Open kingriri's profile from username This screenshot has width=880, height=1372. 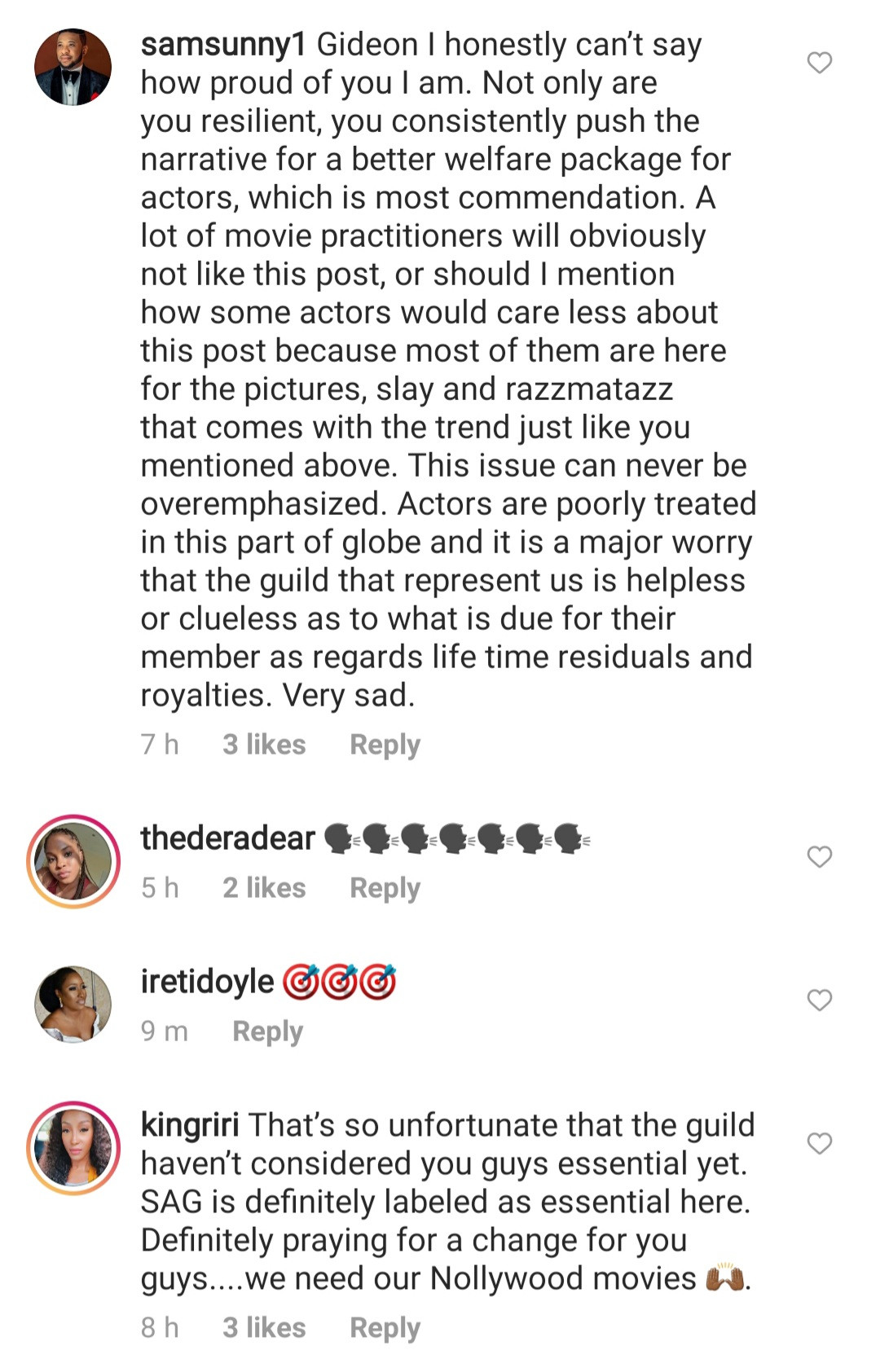point(190,1125)
